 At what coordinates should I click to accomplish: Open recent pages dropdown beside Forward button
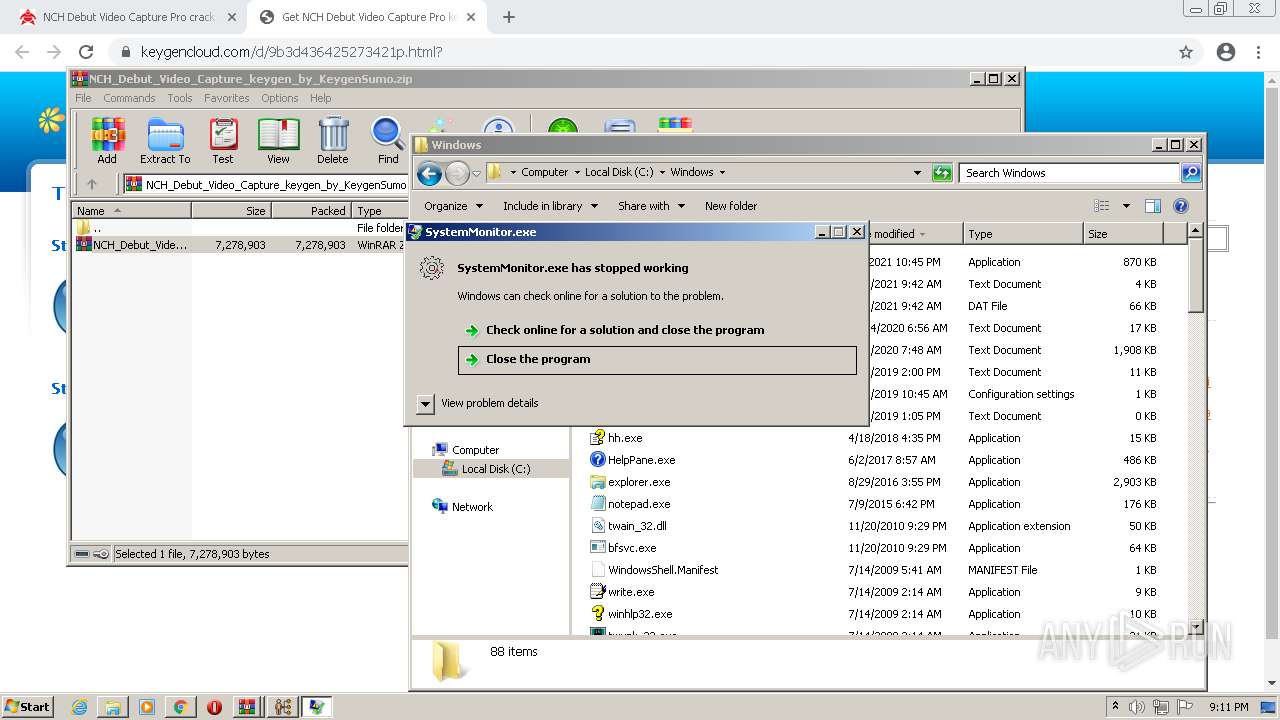(477, 173)
